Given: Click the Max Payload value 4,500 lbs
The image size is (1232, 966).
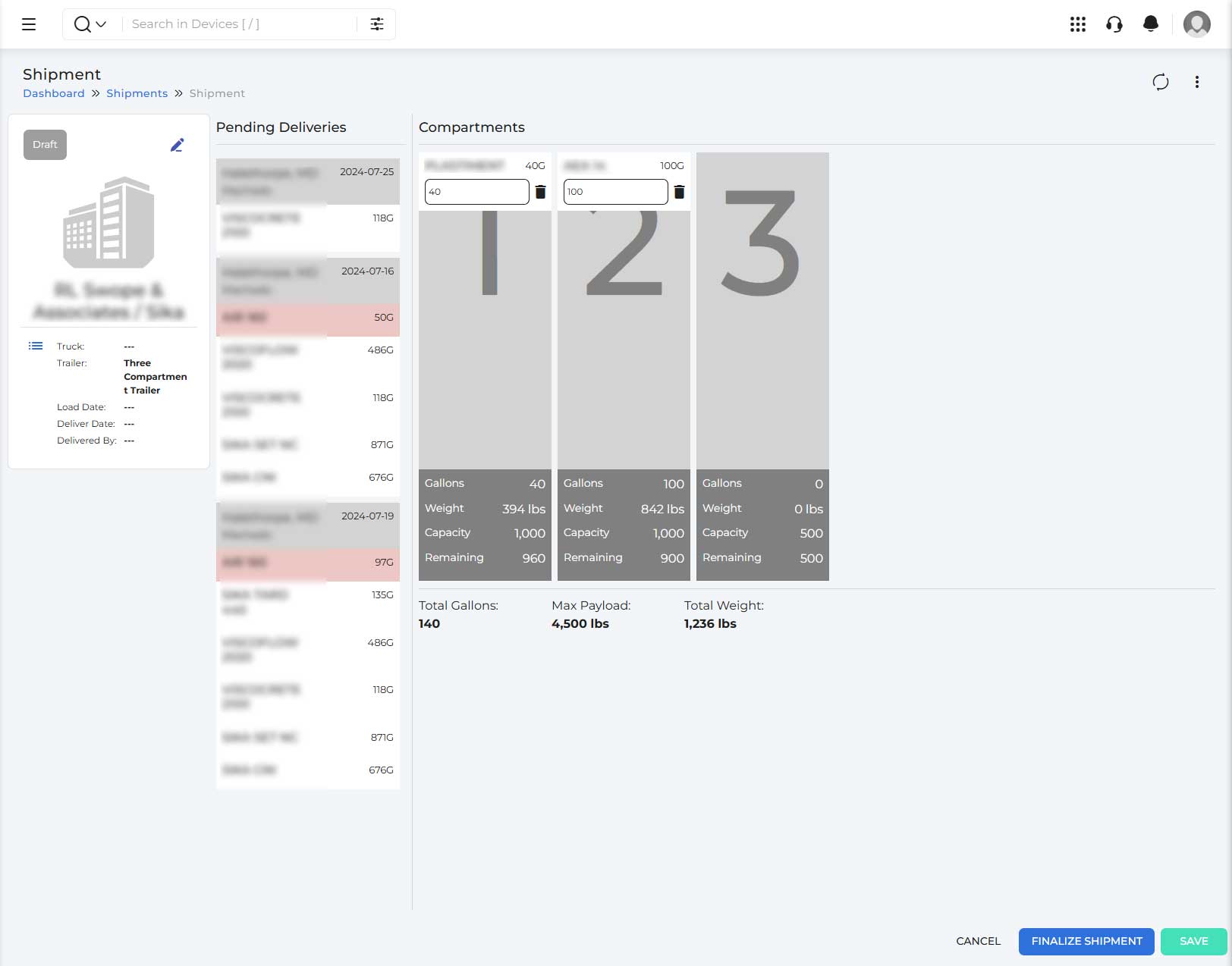Looking at the screenshot, I should (x=580, y=623).
